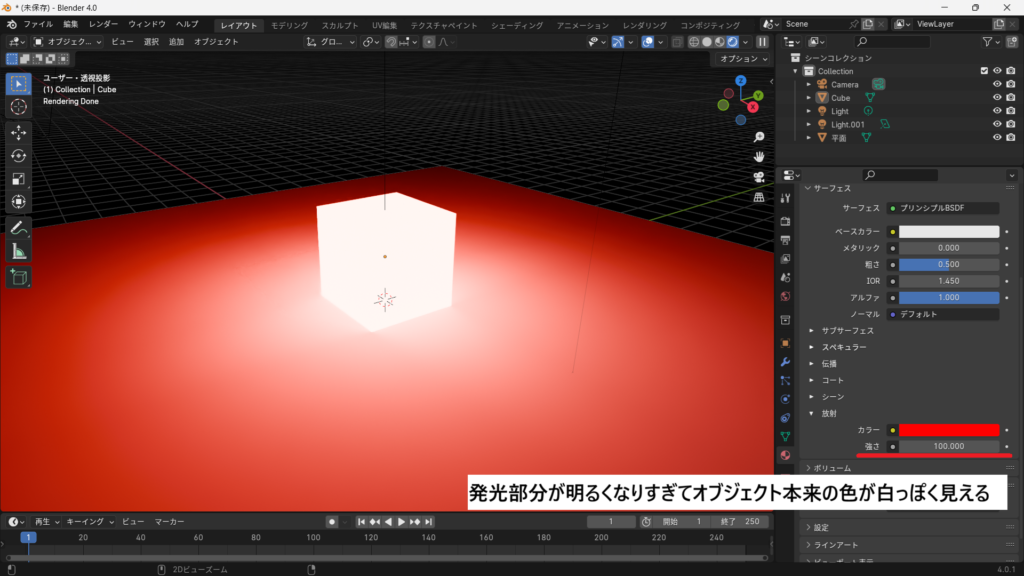The height and width of the screenshot is (576, 1024).
Task: Select the Measure tool
Action: tap(18, 251)
